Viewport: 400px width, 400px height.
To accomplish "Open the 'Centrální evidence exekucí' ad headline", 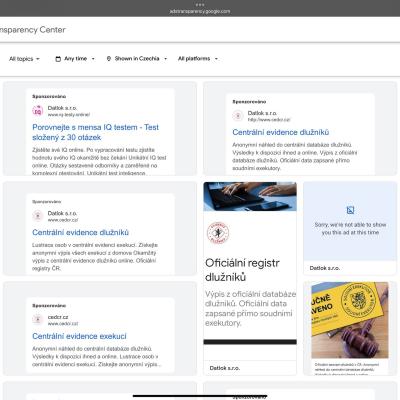I will pyautogui.click(x=79, y=336).
